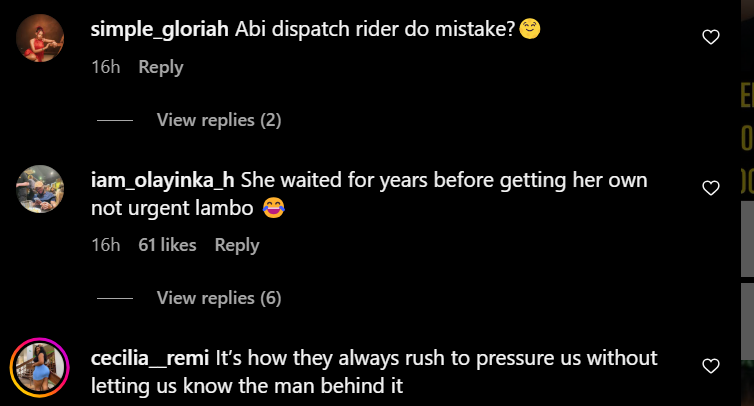
Task: Open iam_olayinka_h's profile avatar
Action: [41, 186]
